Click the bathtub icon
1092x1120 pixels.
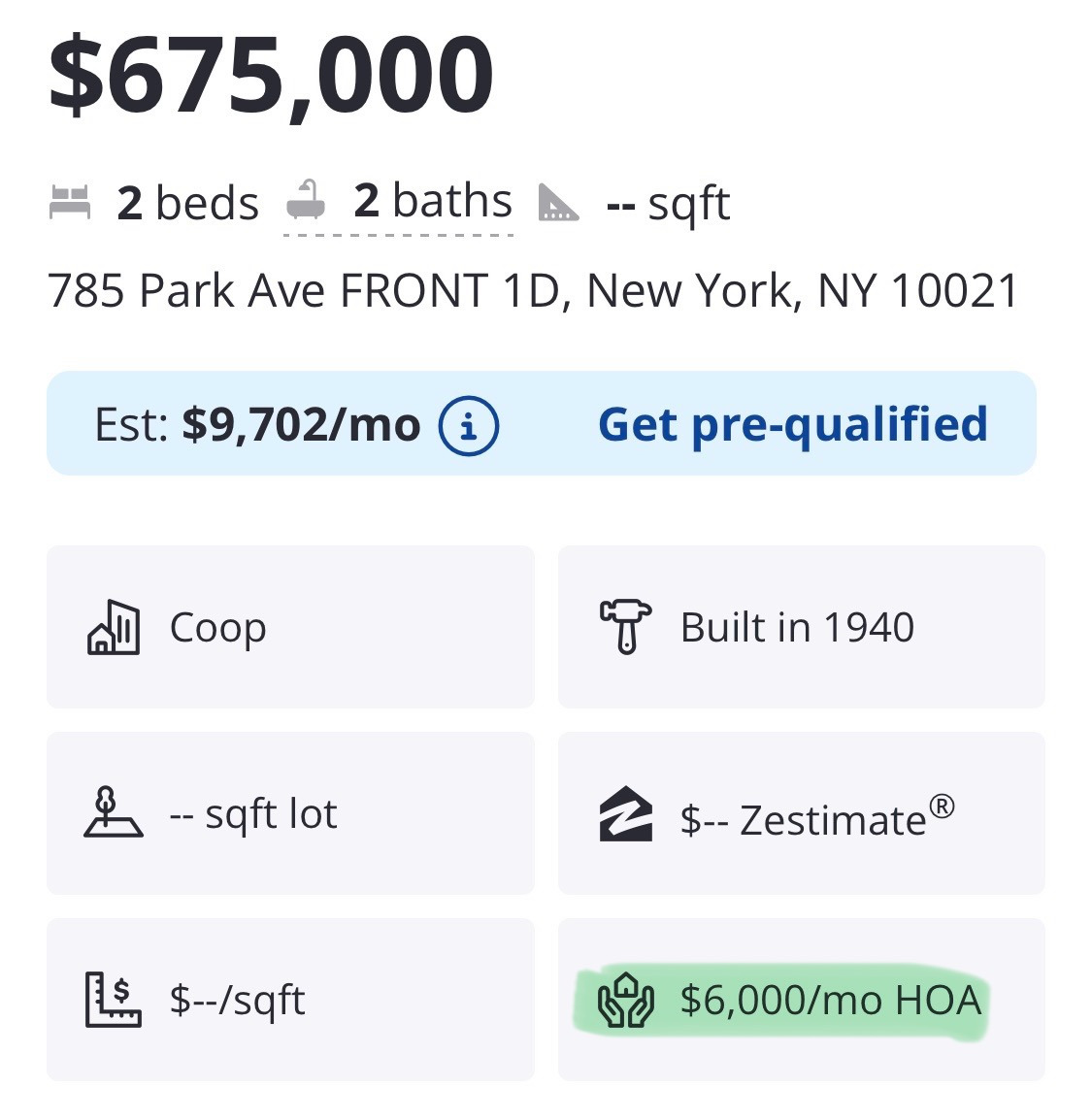point(306,202)
